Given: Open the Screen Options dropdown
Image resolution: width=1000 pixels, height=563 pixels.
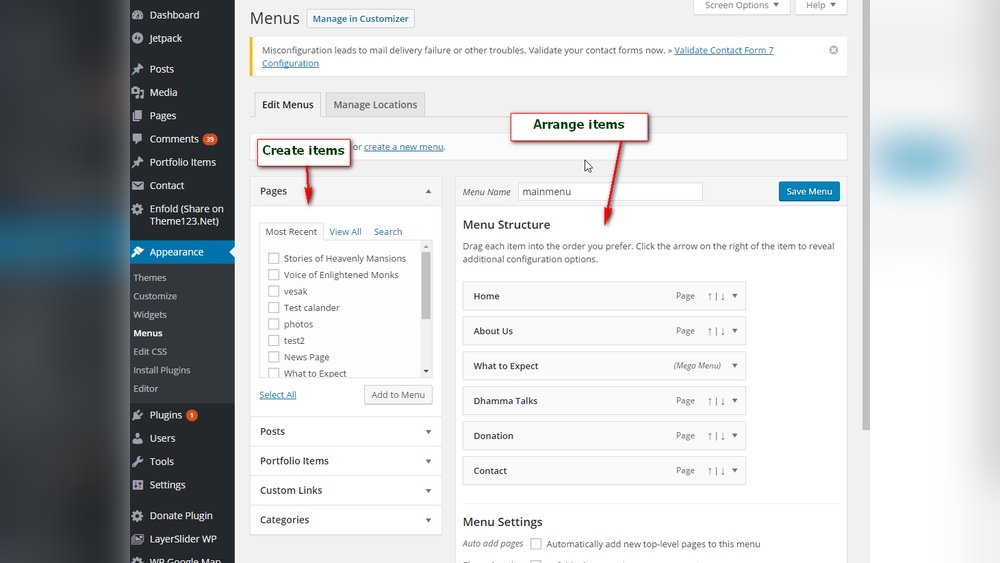Looking at the screenshot, I should pos(742,6).
